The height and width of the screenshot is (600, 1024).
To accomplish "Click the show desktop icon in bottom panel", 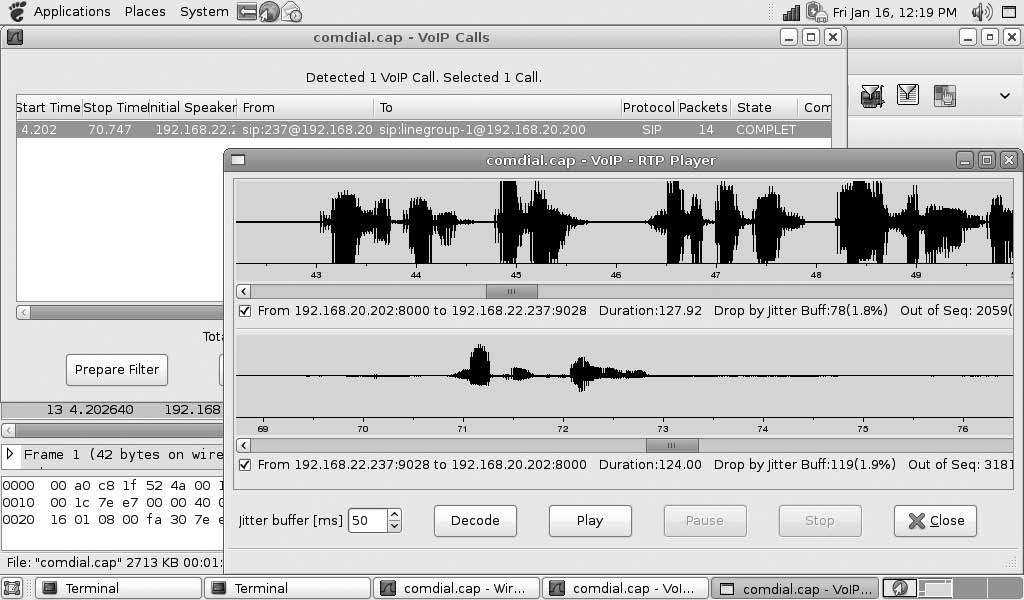I will pyautogui.click(x=12, y=589).
